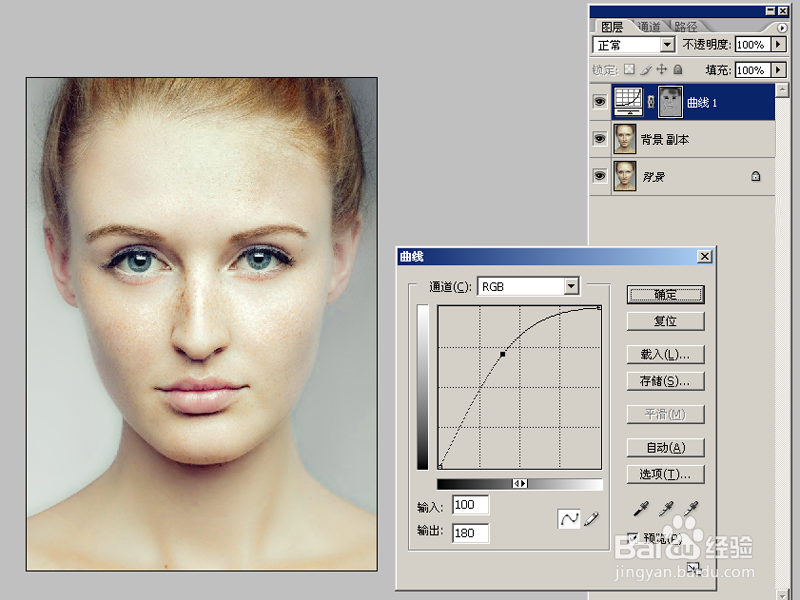
Task: Open the 通道 RGB channel dropdown
Action: pyautogui.click(x=571, y=286)
